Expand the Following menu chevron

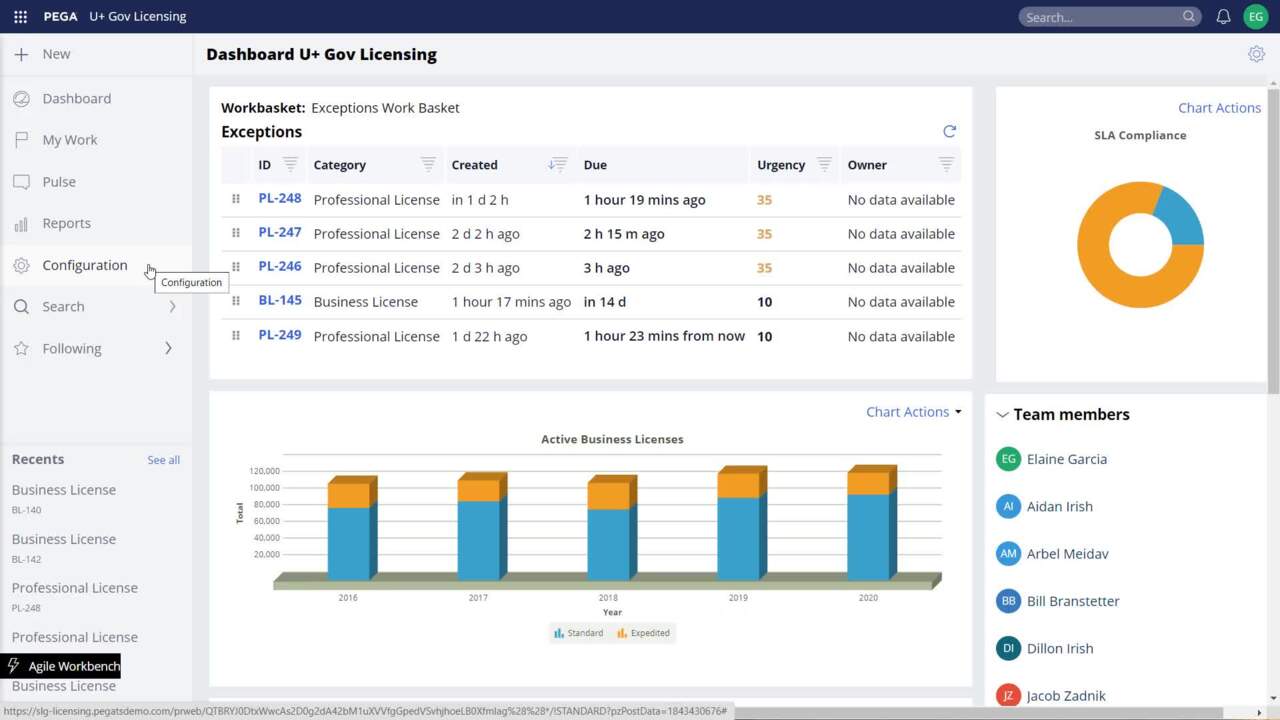click(168, 348)
